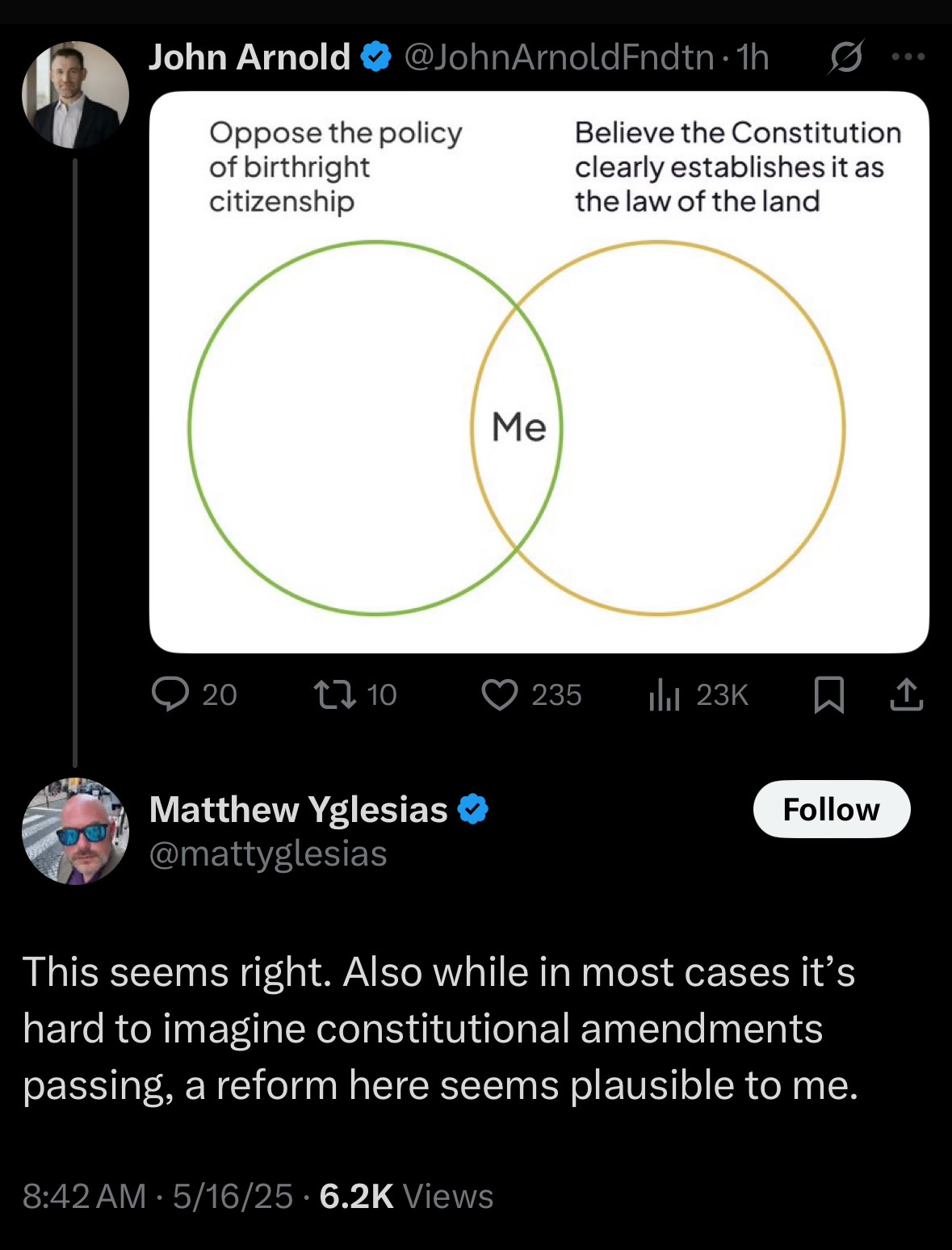Click John Arnold's blue verified badge
Viewport: 952px width, 1250px height.
375,57
